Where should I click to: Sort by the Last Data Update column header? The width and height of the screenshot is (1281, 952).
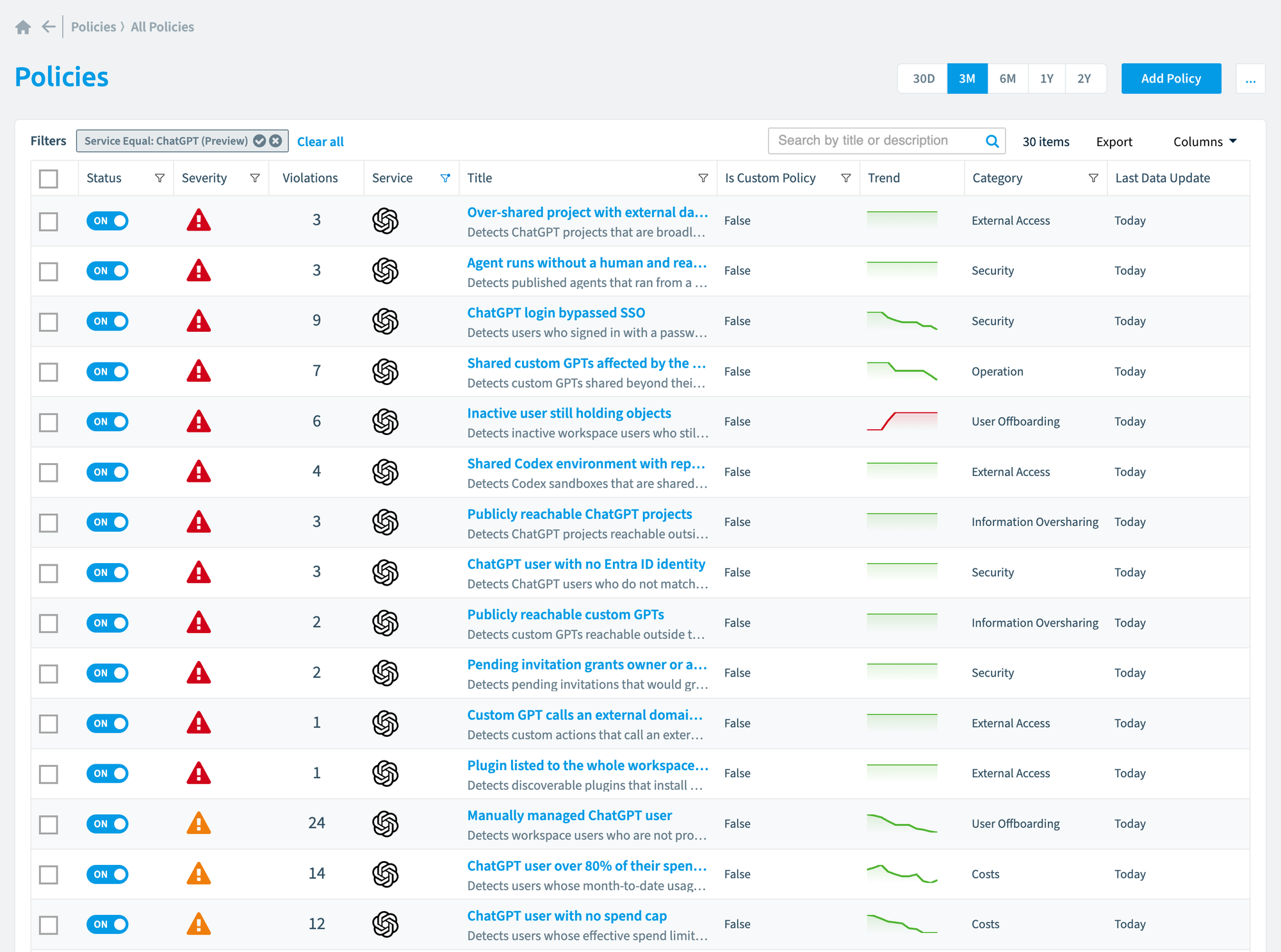pyautogui.click(x=1163, y=178)
